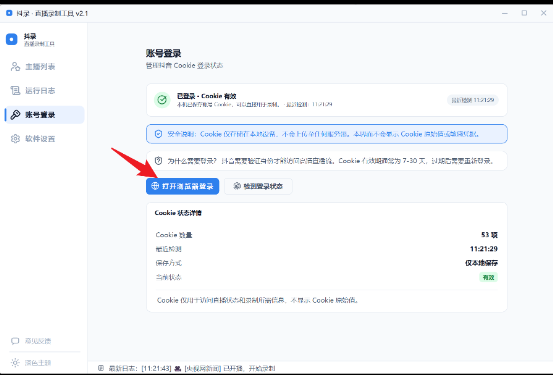The height and width of the screenshot is (375, 553).
Task: Click the 账号登录 page heading
Action: pyautogui.click(x=164, y=53)
